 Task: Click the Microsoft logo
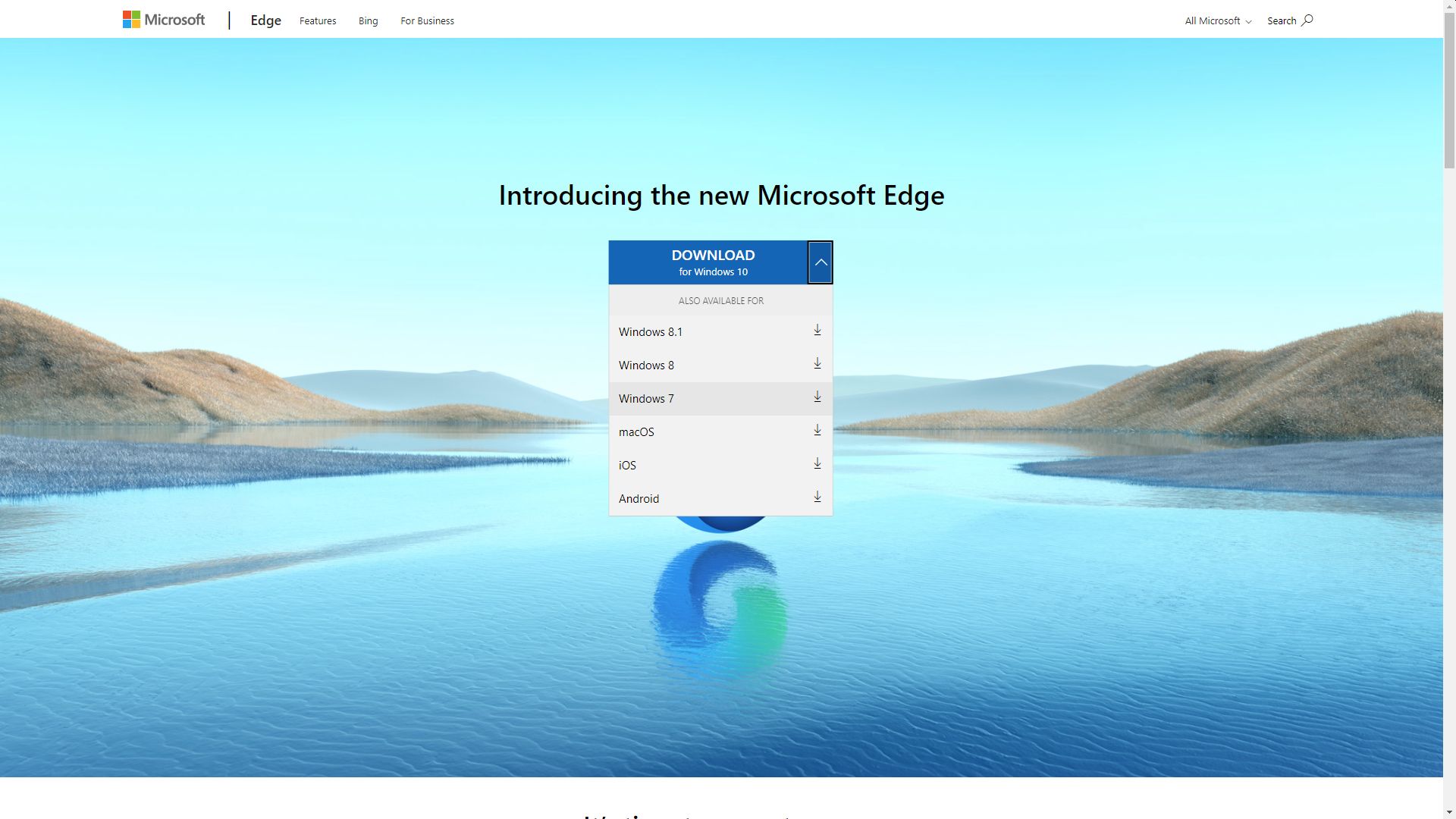click(x=164, y=20)
